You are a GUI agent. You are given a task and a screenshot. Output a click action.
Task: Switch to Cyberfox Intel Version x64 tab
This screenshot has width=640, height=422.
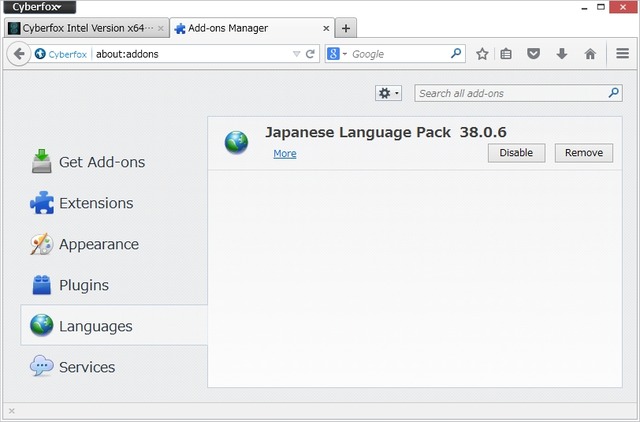[87, 28]
